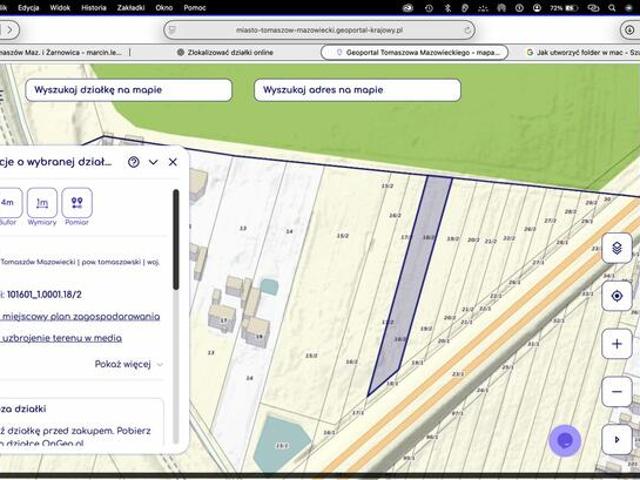
Task: Open the miejscowy plan zagospodarowania link
Action: [82, 316]
